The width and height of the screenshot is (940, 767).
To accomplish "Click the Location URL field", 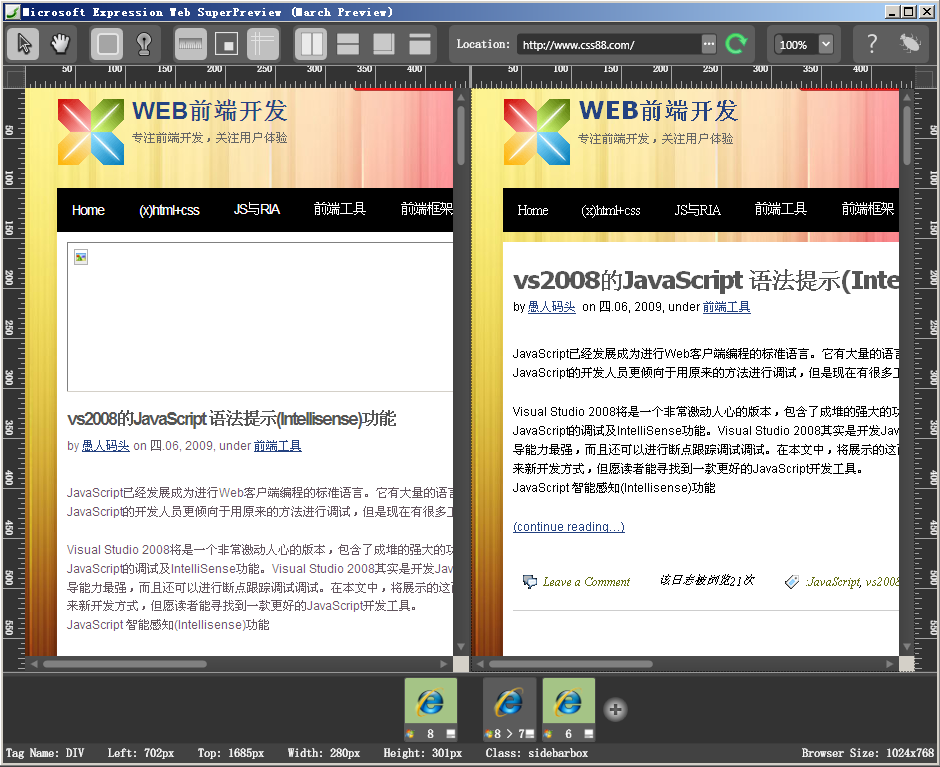I will (x=608, y=44).
